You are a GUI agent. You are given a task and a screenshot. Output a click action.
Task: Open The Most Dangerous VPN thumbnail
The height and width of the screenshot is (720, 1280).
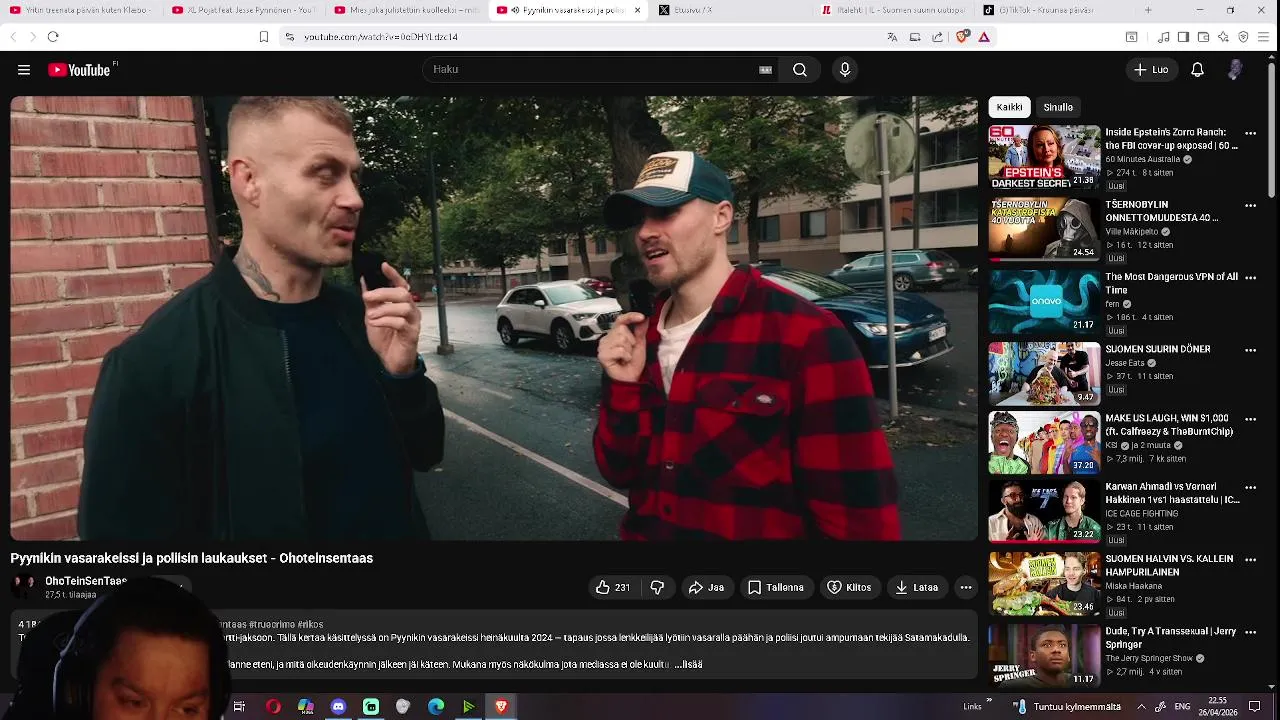[x=1044, y=302]
